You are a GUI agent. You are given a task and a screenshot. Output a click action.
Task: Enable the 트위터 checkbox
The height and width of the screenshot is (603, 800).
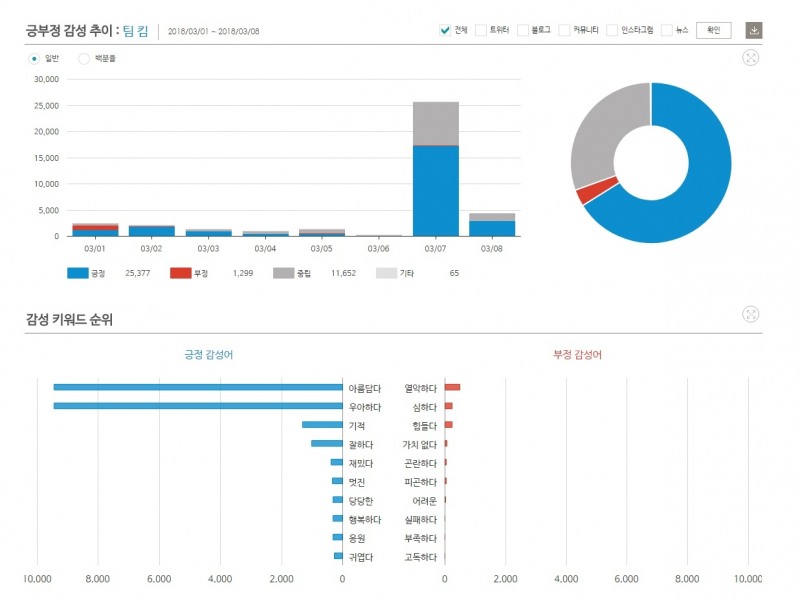481,30
